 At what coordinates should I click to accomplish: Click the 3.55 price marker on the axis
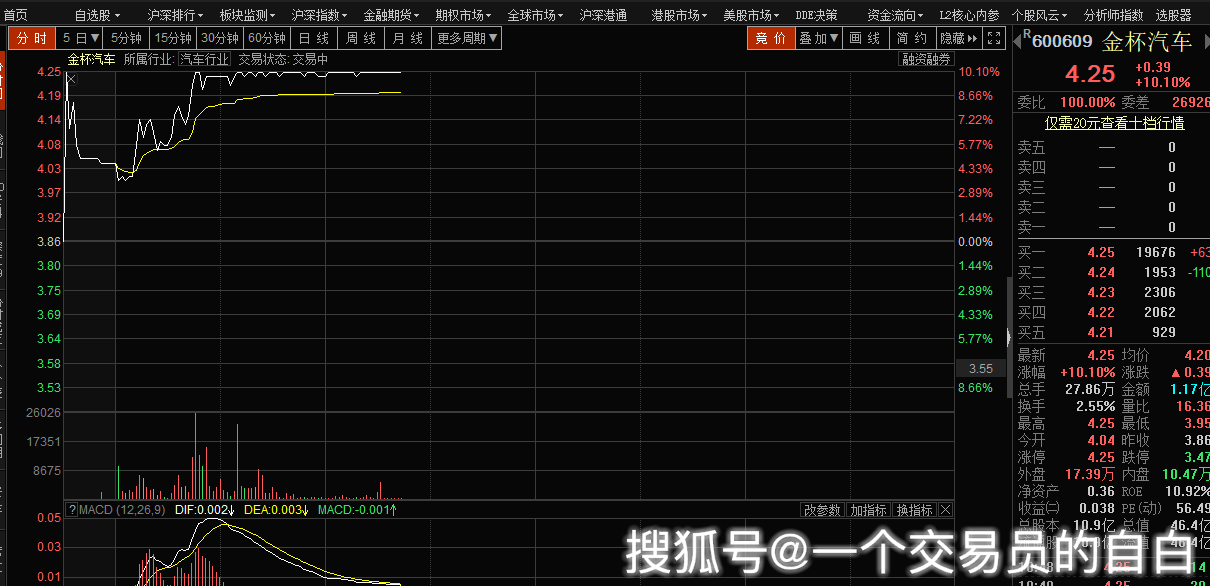pyautogui.click(x=980, y=368)
